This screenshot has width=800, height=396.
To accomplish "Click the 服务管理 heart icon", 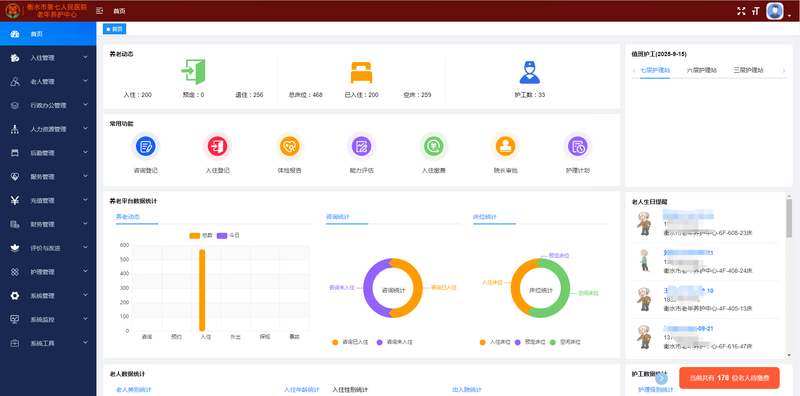I will (15, 177).
